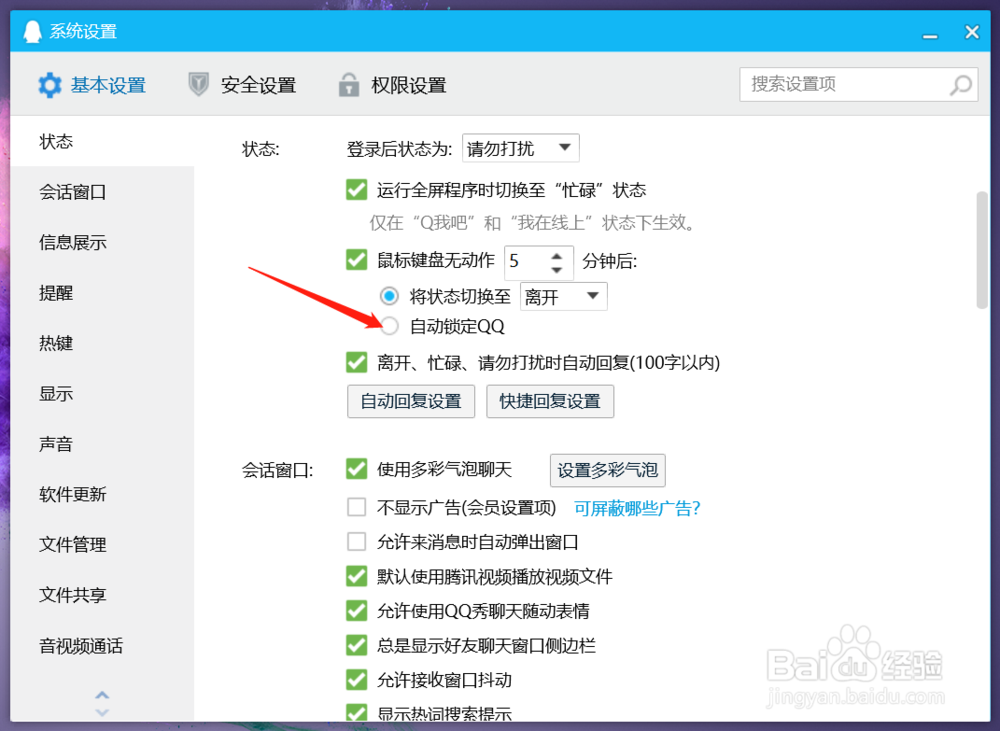Click the up chevron at sidebar bottom
The height and width of the screenshot is (731, 1000).
click(x=101, y=694)
